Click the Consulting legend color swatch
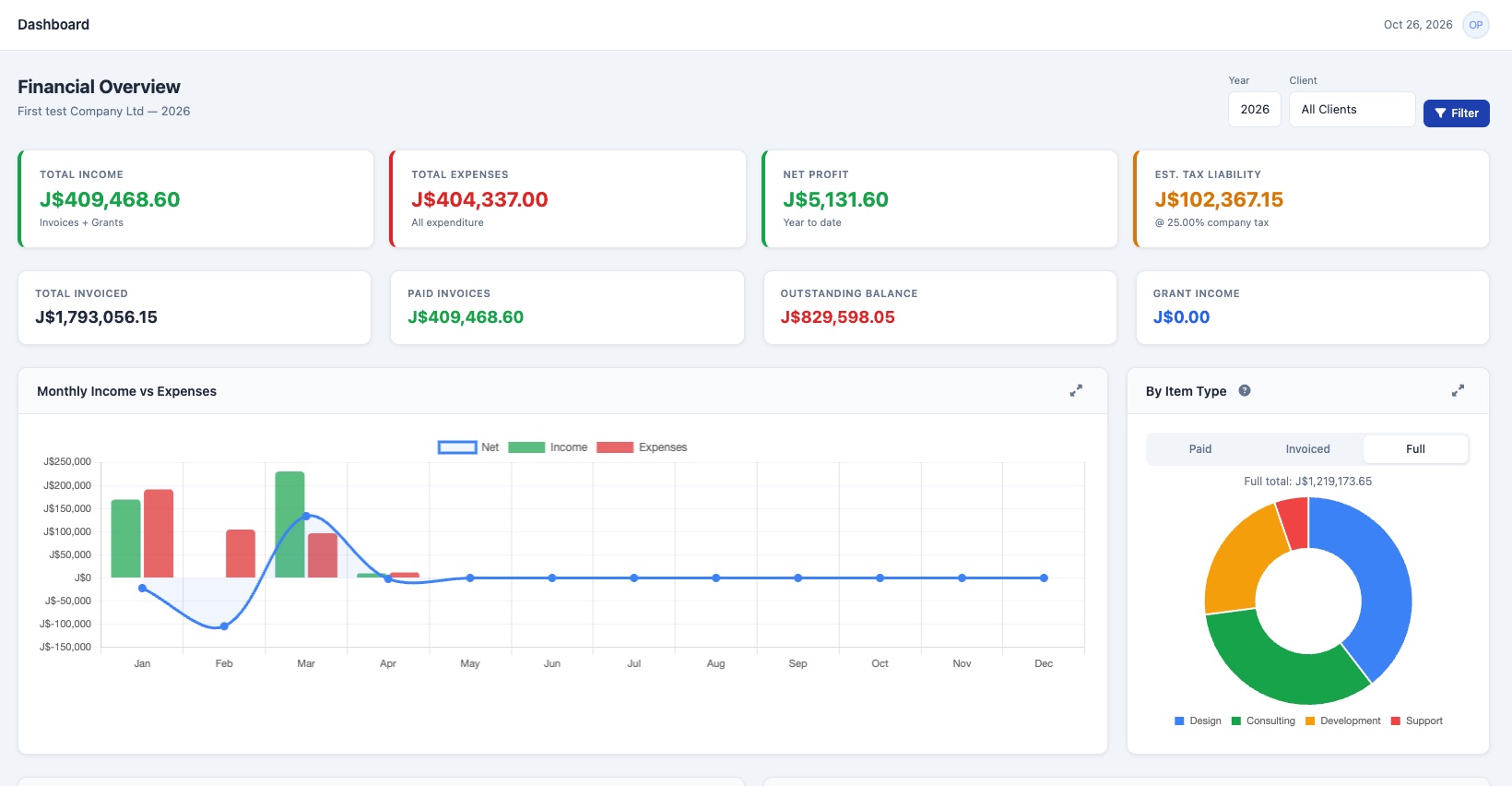 1236,721
